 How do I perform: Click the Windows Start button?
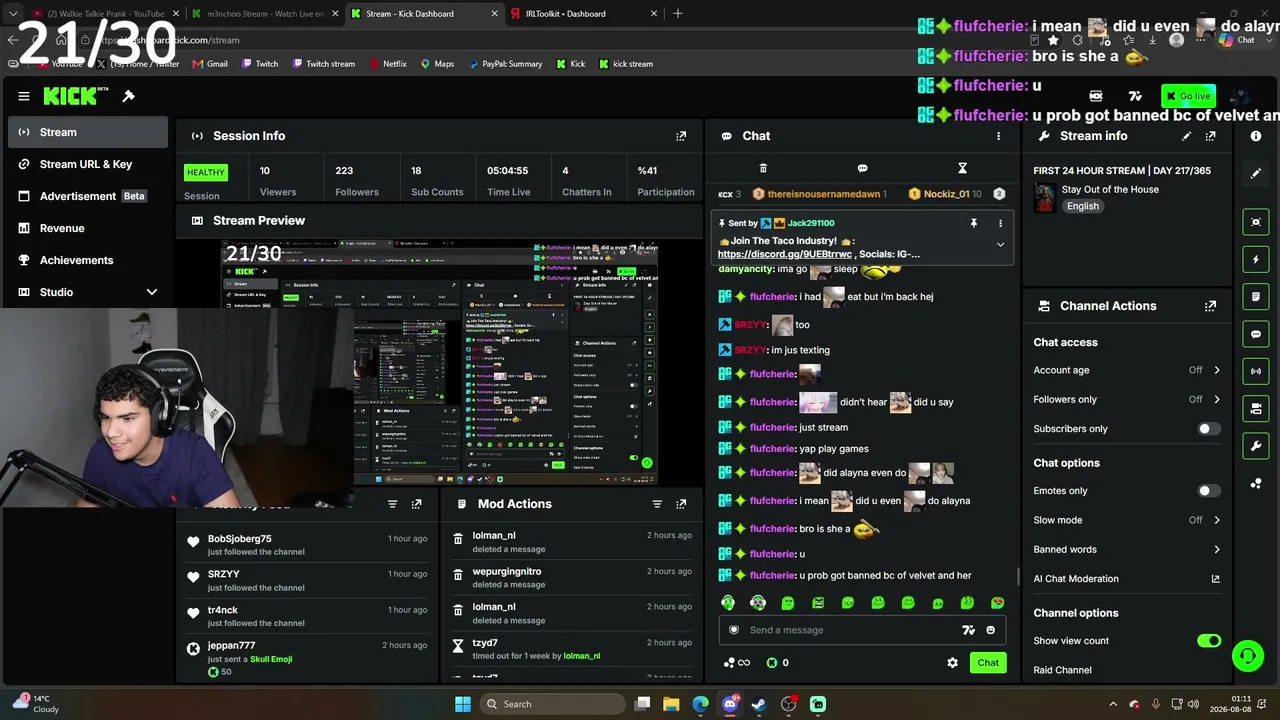click(x=463, y=704)
